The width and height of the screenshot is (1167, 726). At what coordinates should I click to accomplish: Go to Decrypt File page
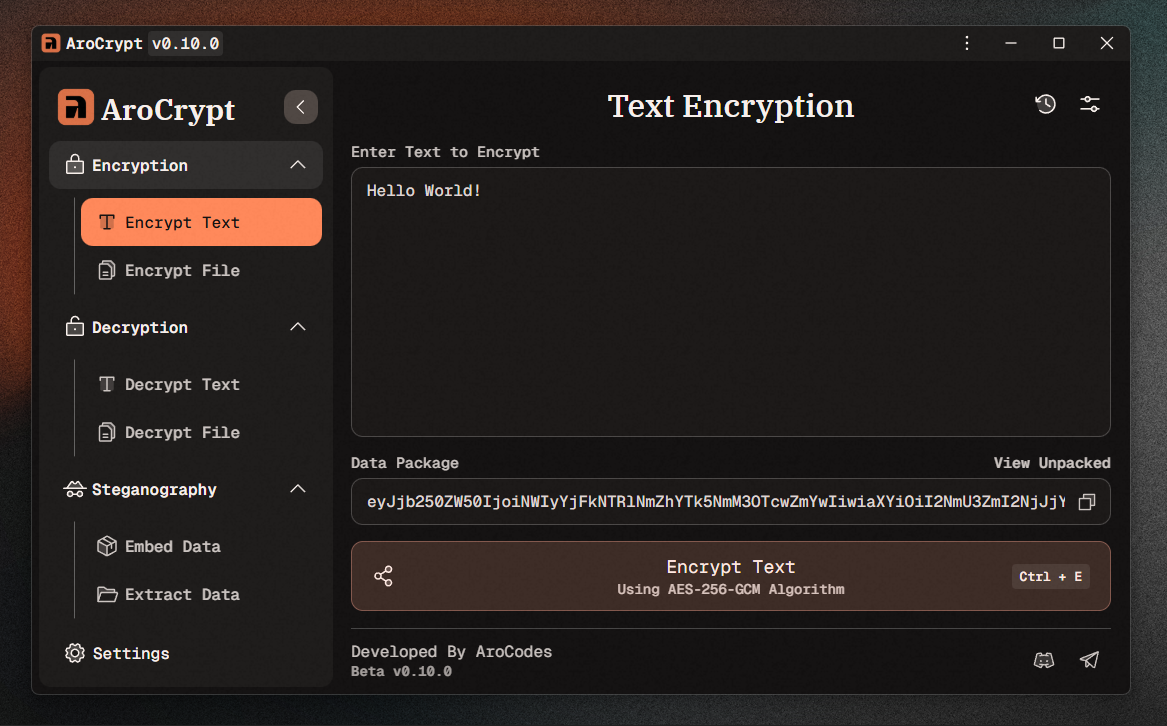[x=202, y=433]
